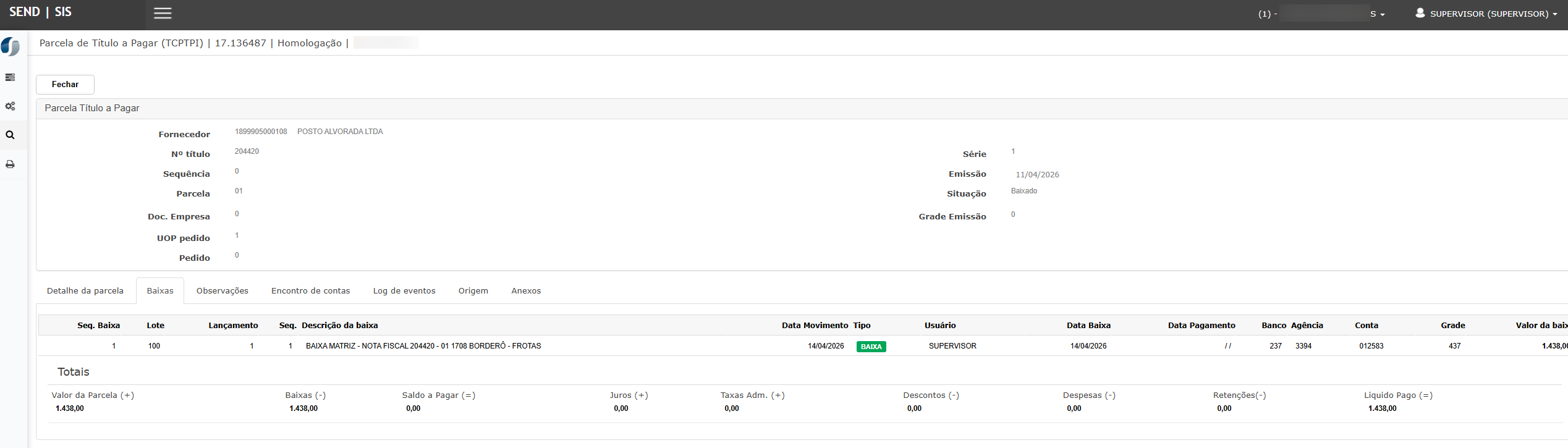1568x448 pixels.
Task: Click the green BAIXA type badge
Action: [x=871, y=347]
